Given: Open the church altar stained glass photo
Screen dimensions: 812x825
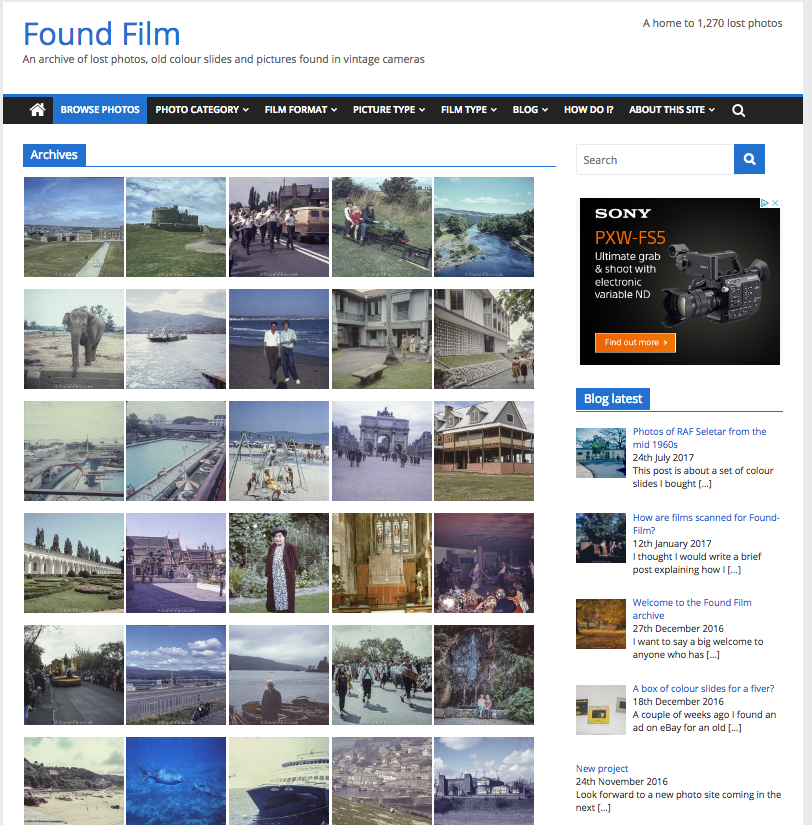Looking at the screenshot, I should pos(382,563).
